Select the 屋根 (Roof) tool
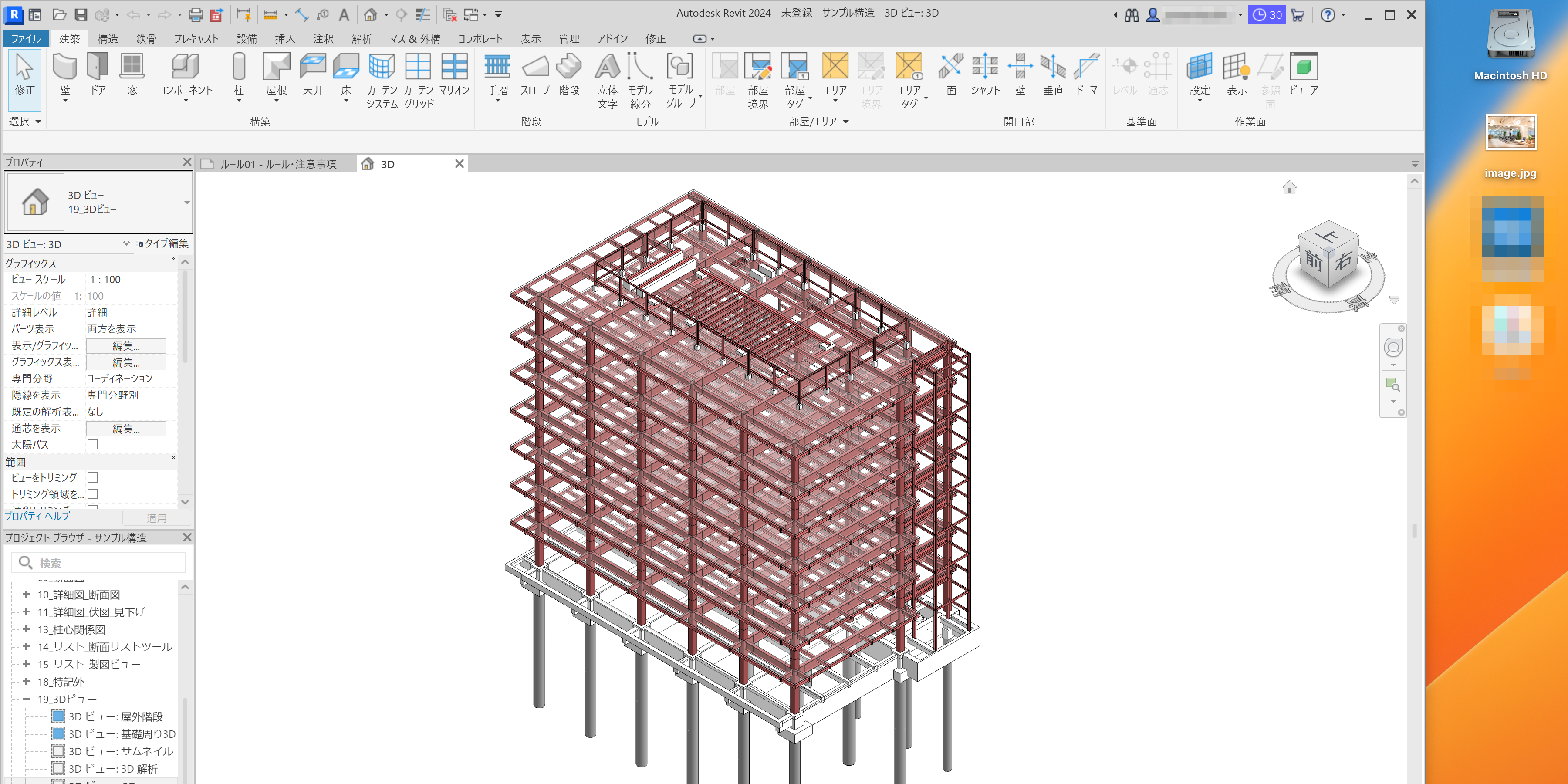The image size is (1568, 784). [276, 76]
